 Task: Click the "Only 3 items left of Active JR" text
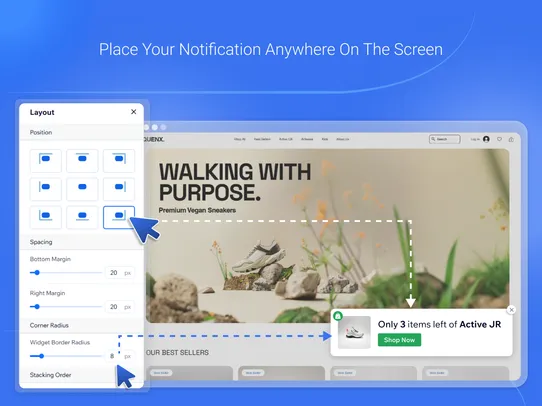(439, 324)
